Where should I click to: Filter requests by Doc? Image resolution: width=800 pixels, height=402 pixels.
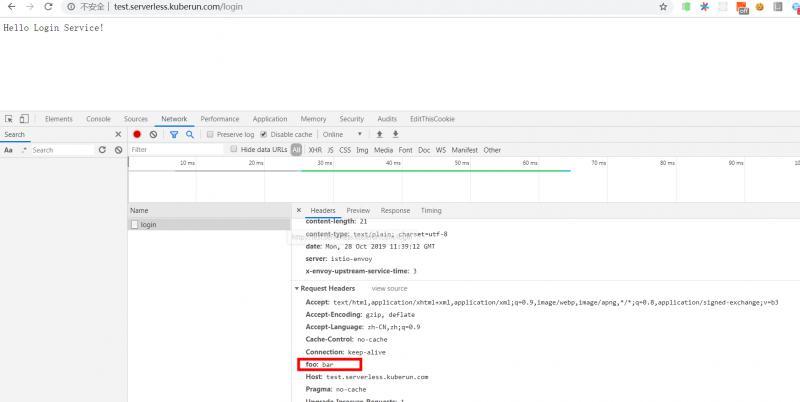[x=424, y=150]
